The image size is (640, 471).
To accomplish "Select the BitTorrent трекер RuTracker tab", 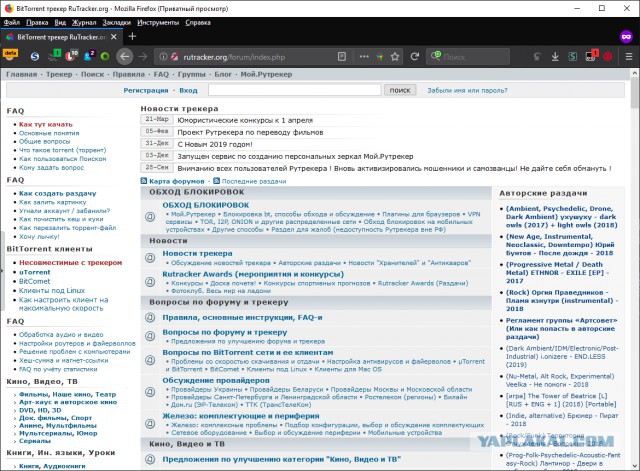I will click(x=61, y=37).
